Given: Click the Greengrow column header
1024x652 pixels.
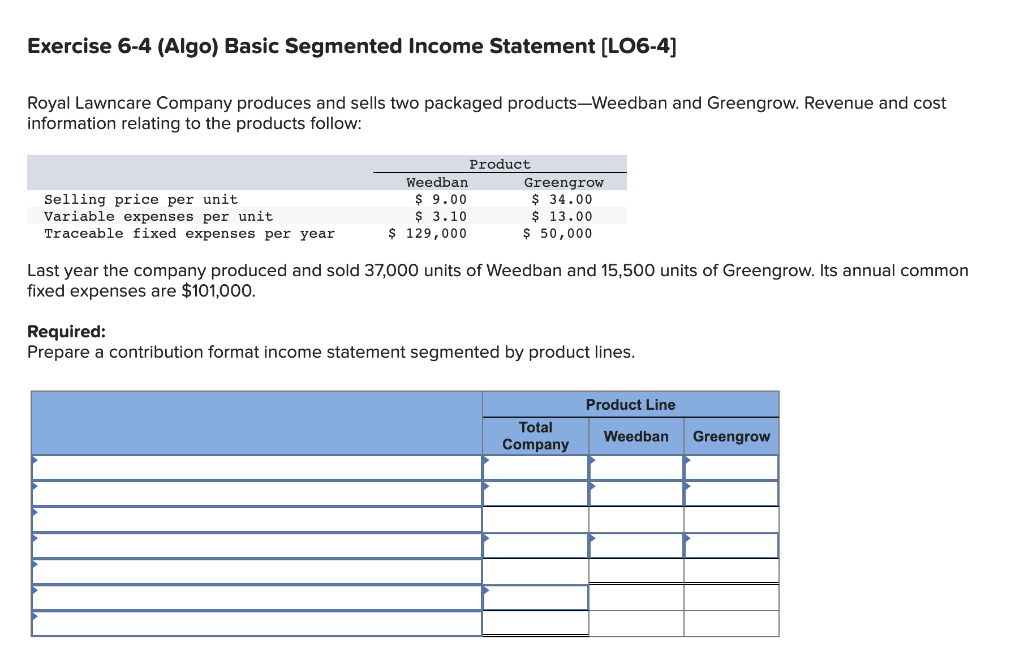Looking at the screenshot, I should tap(731, 436).
